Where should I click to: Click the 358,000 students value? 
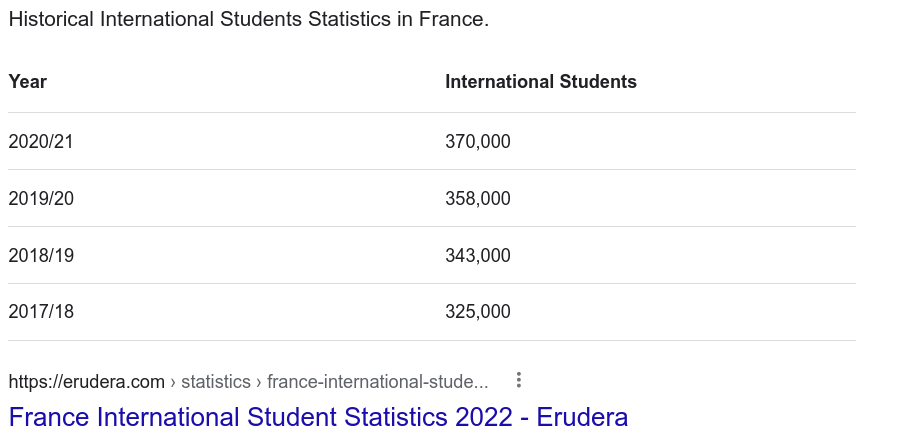pyautogui.click(x=478, y=199)
